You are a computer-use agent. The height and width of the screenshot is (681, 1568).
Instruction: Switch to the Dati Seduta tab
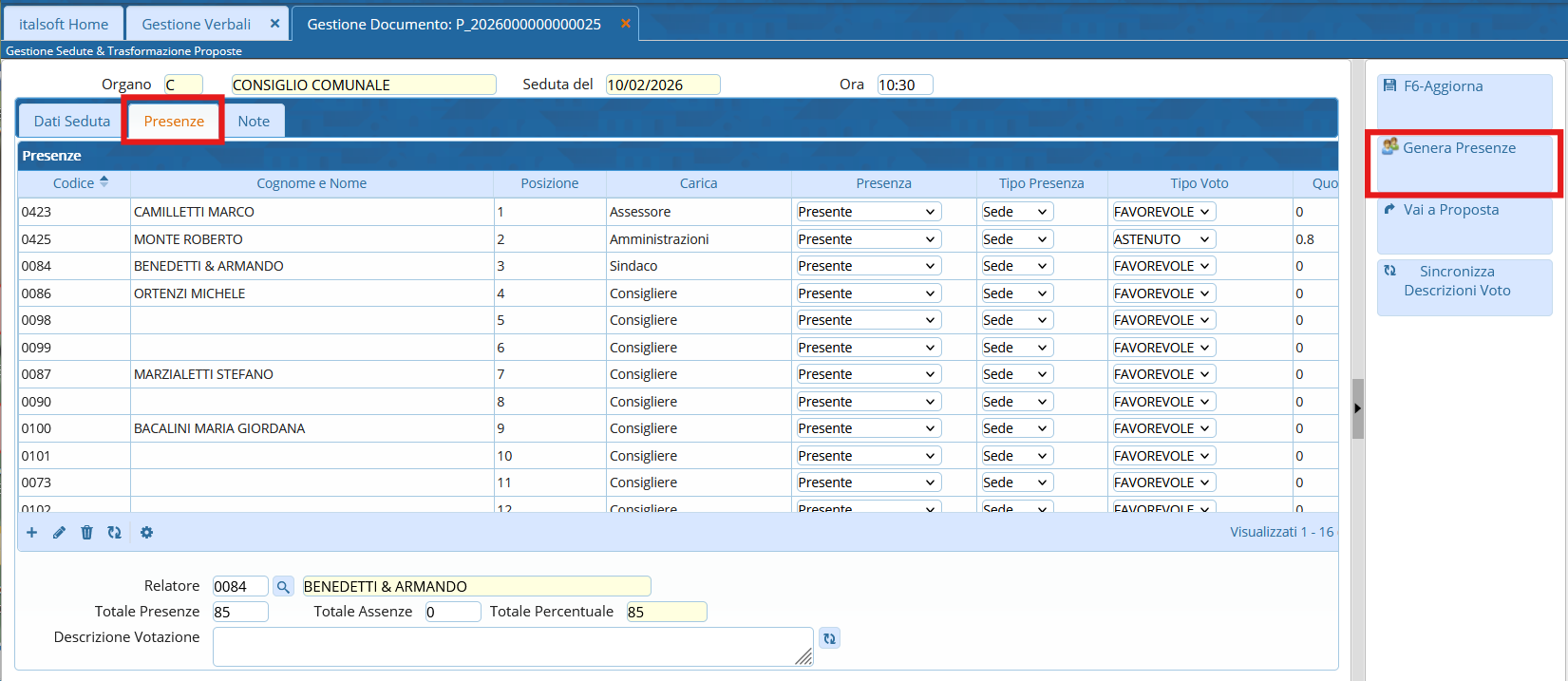[72, 122]
